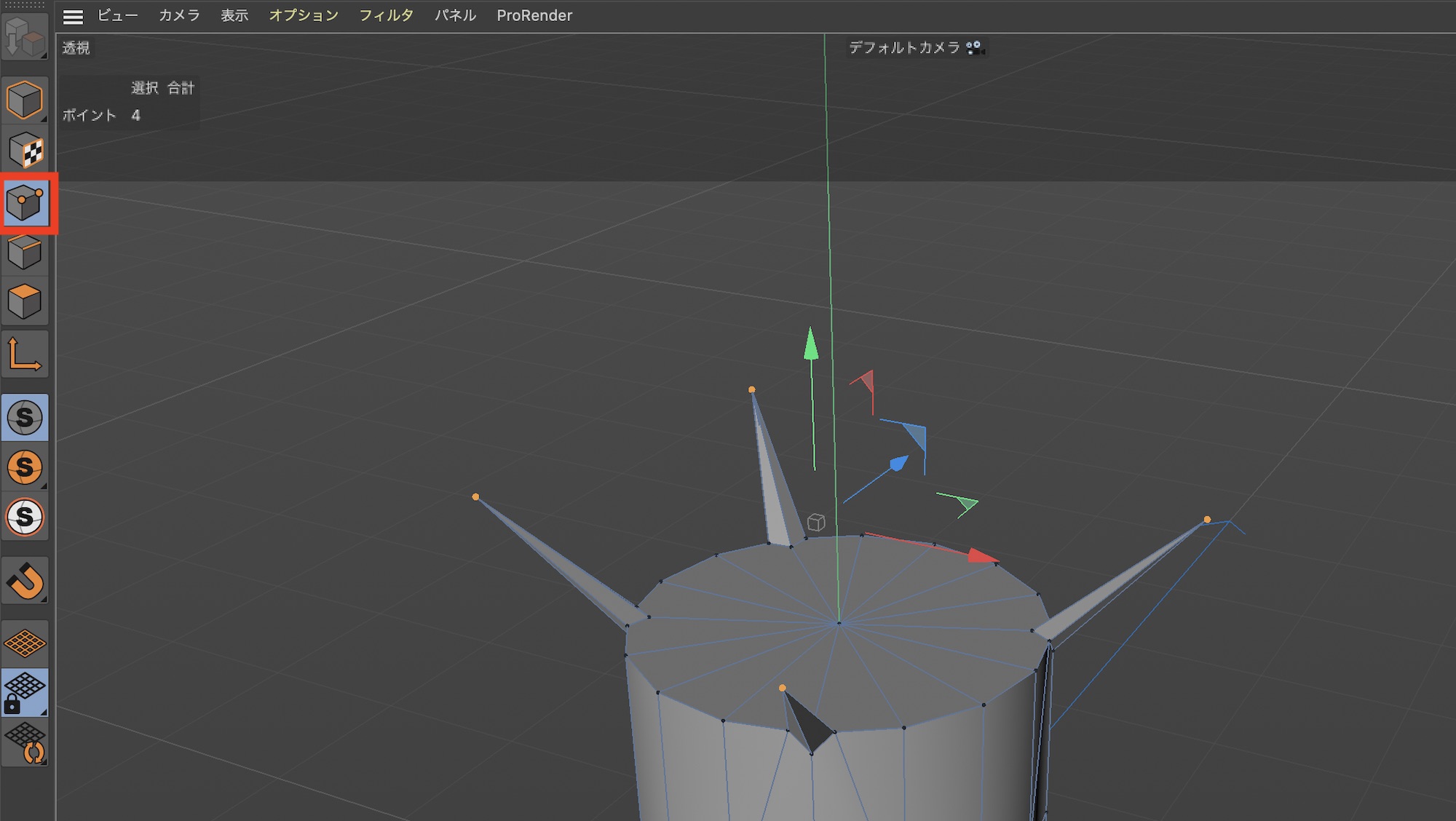The height and width of the screenshot is (821, 1456).
Task: Open the オプション menu
Action: 304,15
